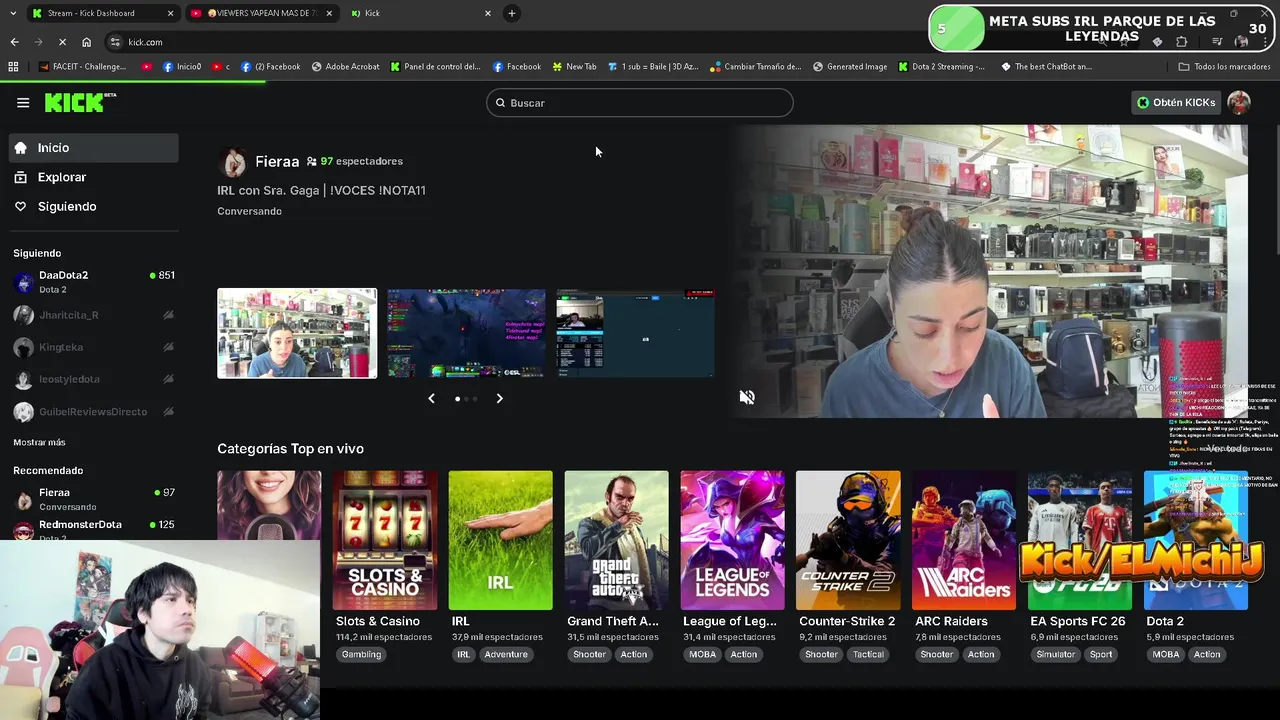This screenshot has height=720, width=1280.
Task: Click Fieraa's avatar in featured header
Action: click(233, 161)
